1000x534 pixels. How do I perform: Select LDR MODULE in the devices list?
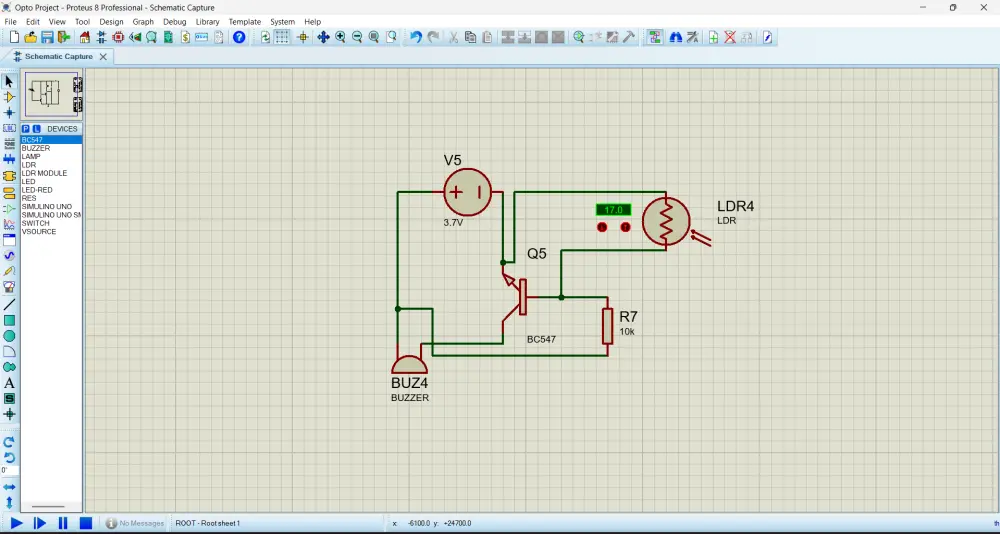51,173
